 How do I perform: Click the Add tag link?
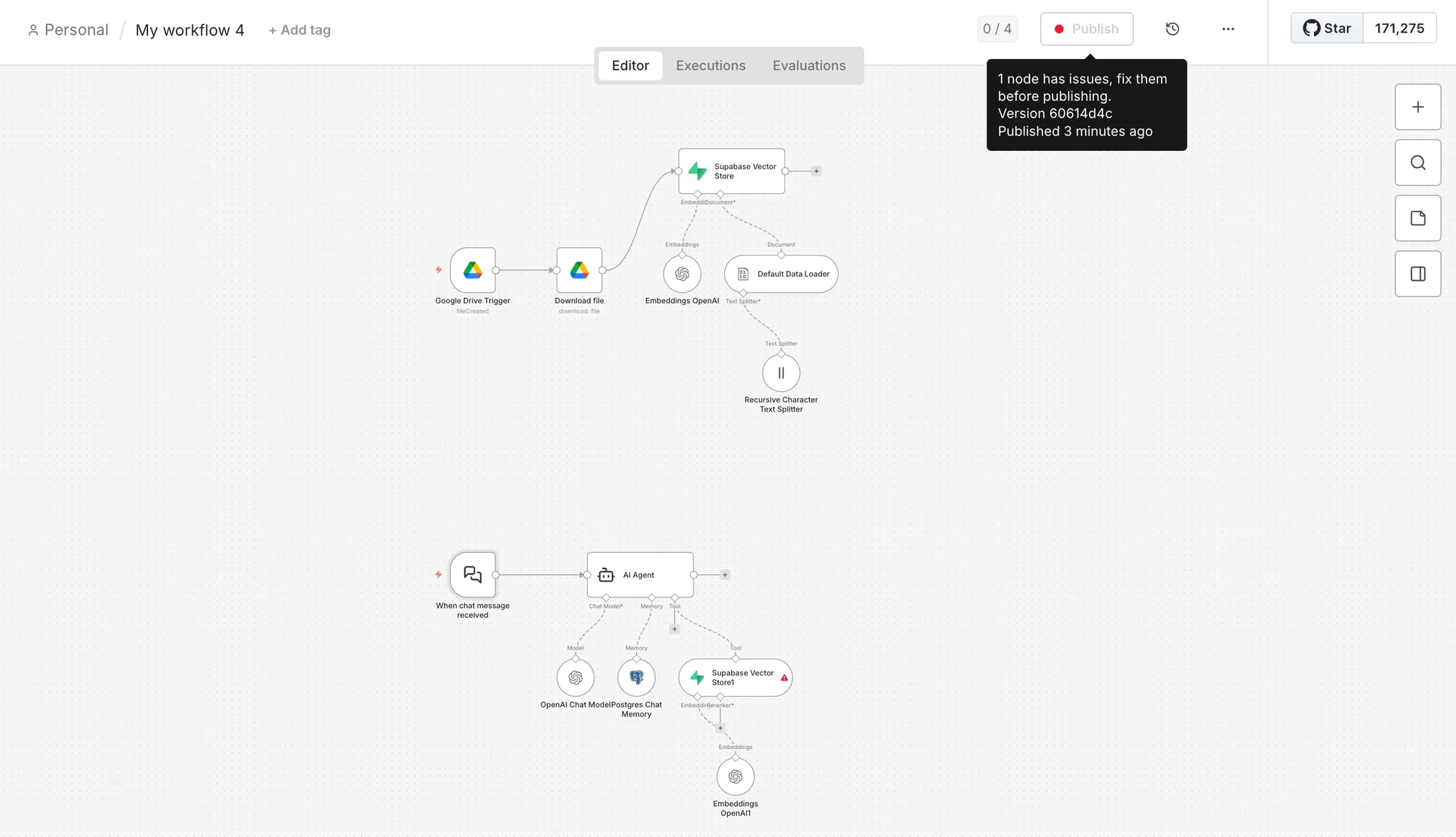[x=300, y=30]
